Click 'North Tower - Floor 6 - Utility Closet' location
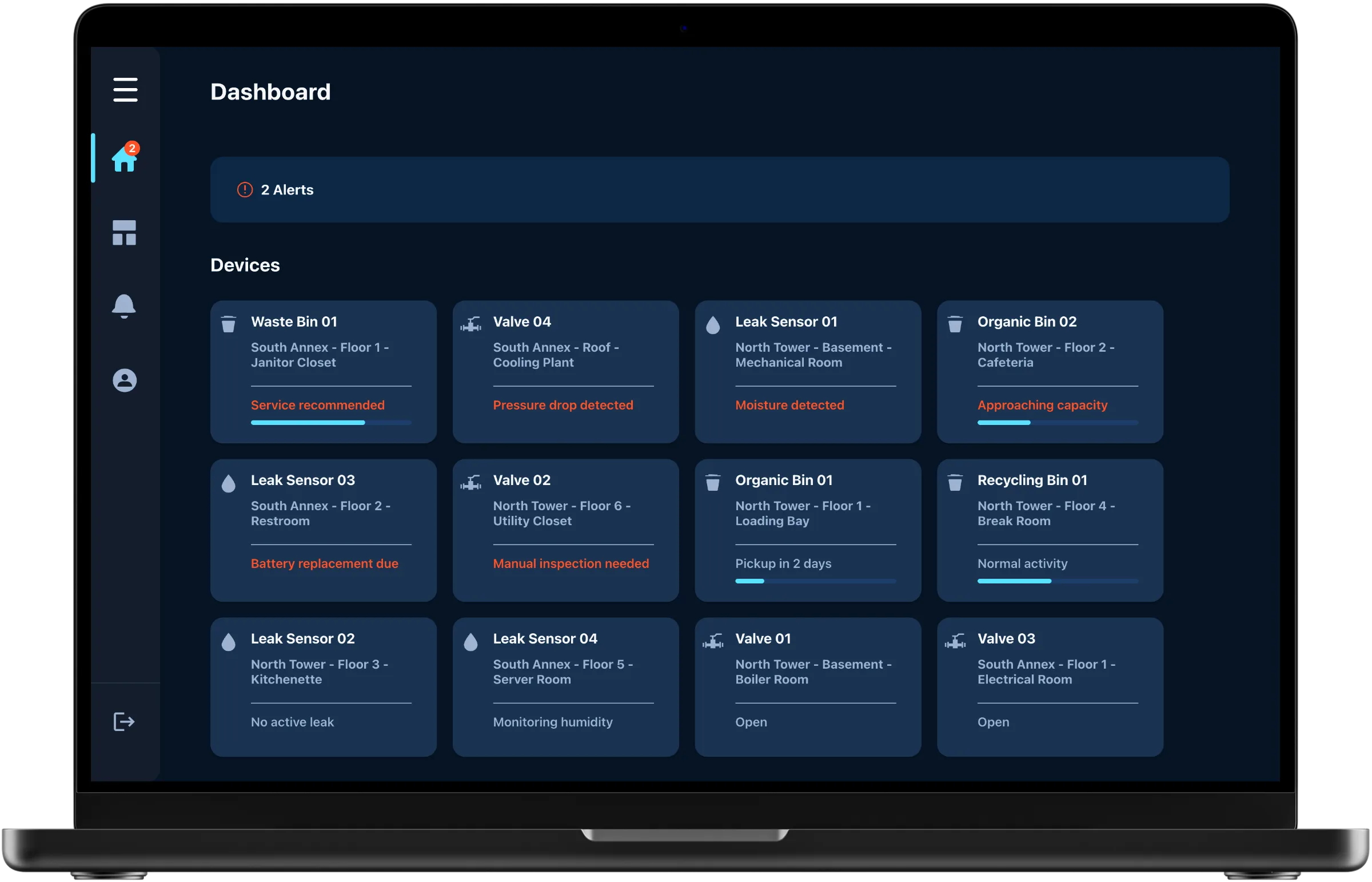Viewport: 1372px width, 882px height. click(561, 514)
